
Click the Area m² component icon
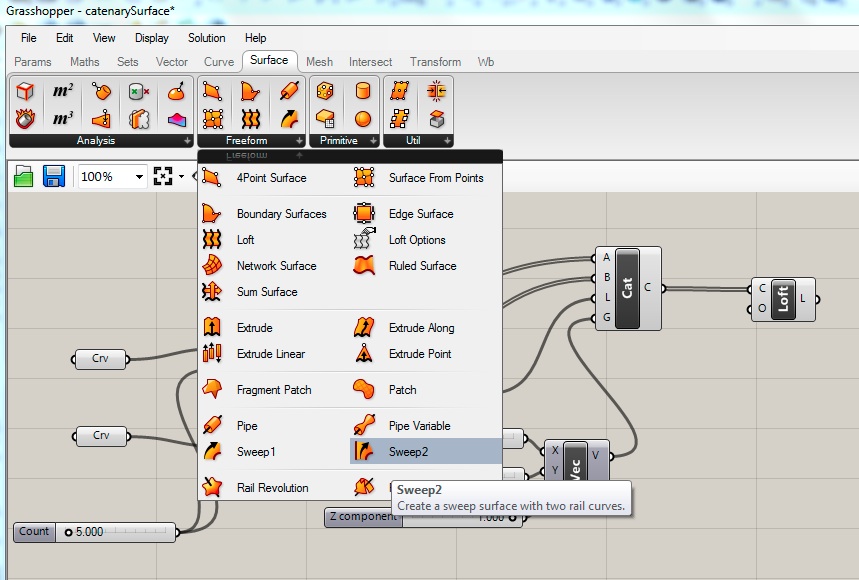[63, 91]
